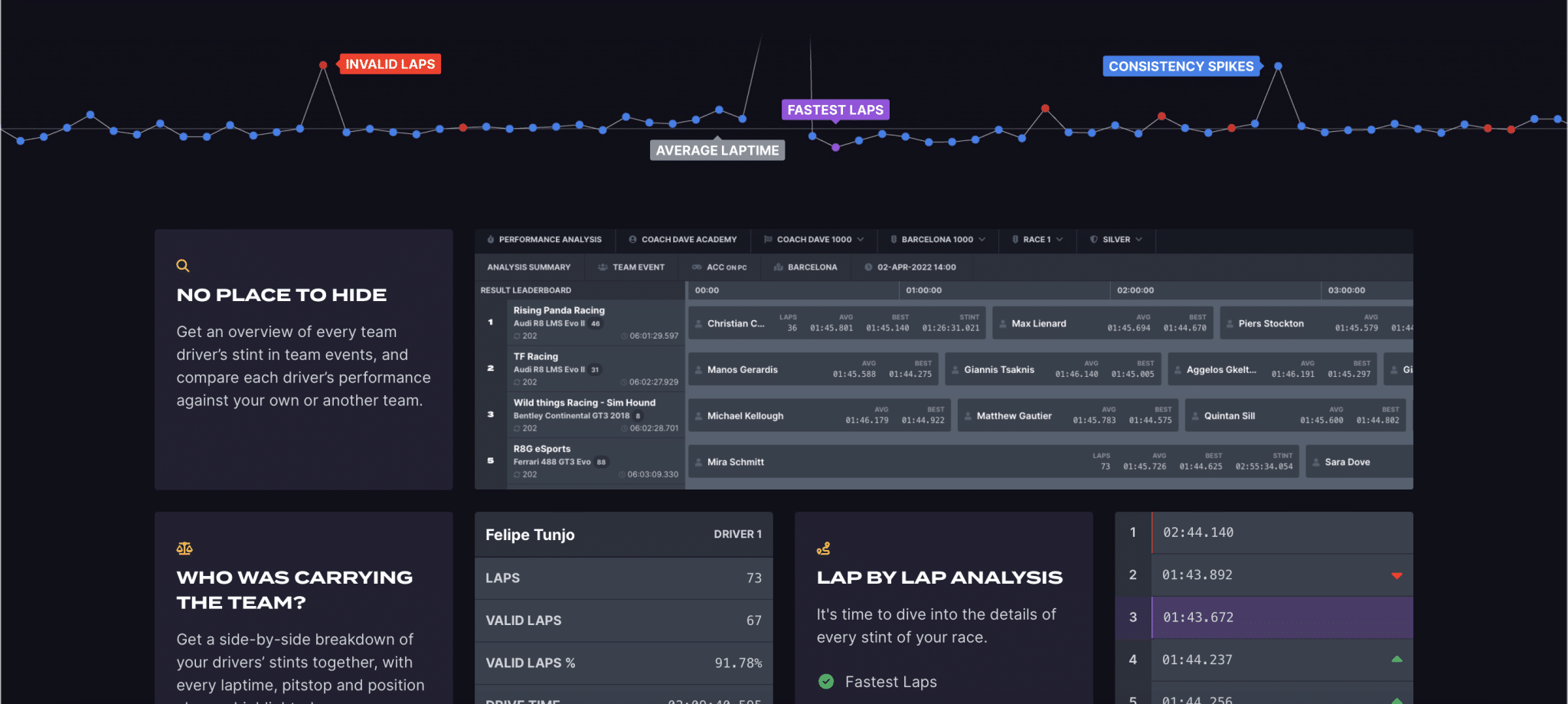Toggle the red indicator on lap 2 laptime

pos(1398,575)
